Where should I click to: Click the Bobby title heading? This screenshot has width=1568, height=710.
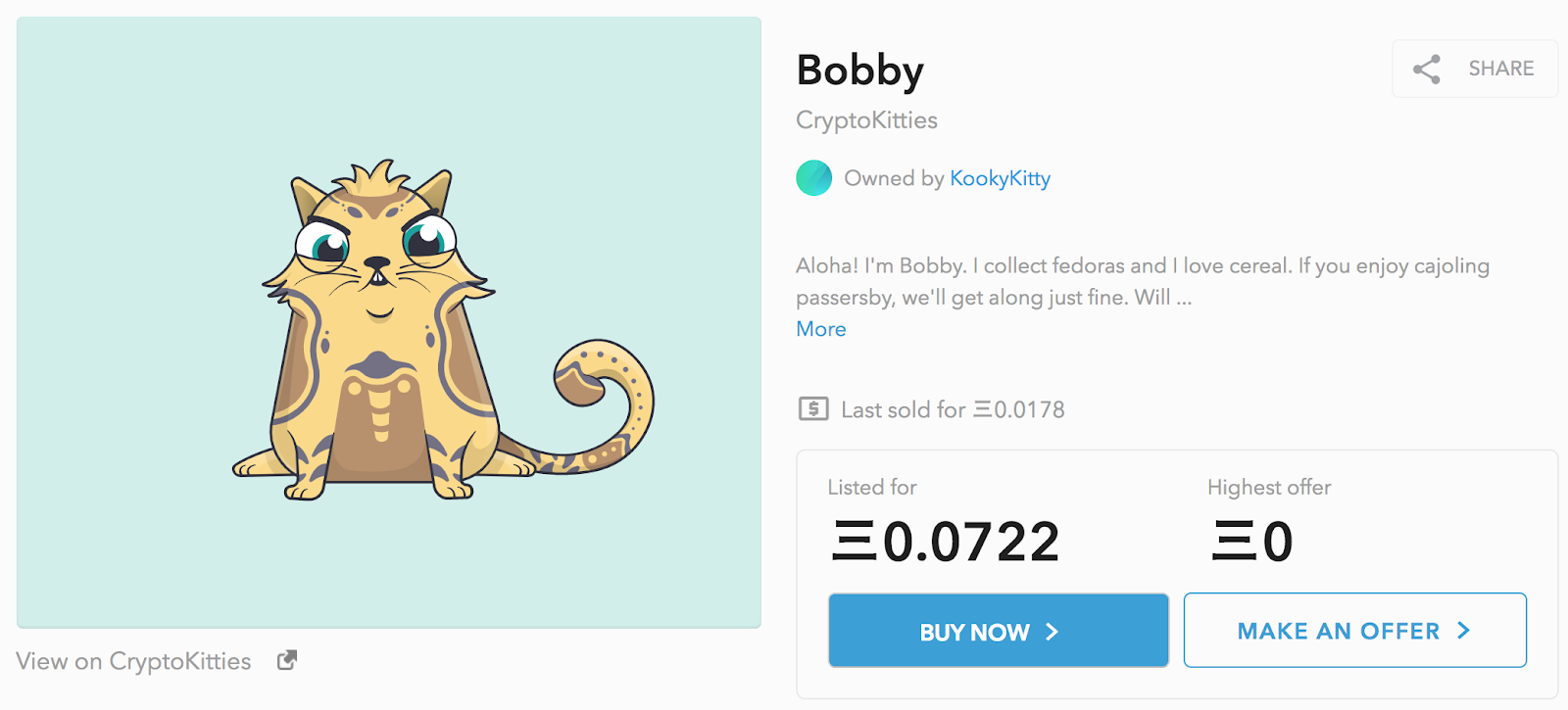coord(859,70)
